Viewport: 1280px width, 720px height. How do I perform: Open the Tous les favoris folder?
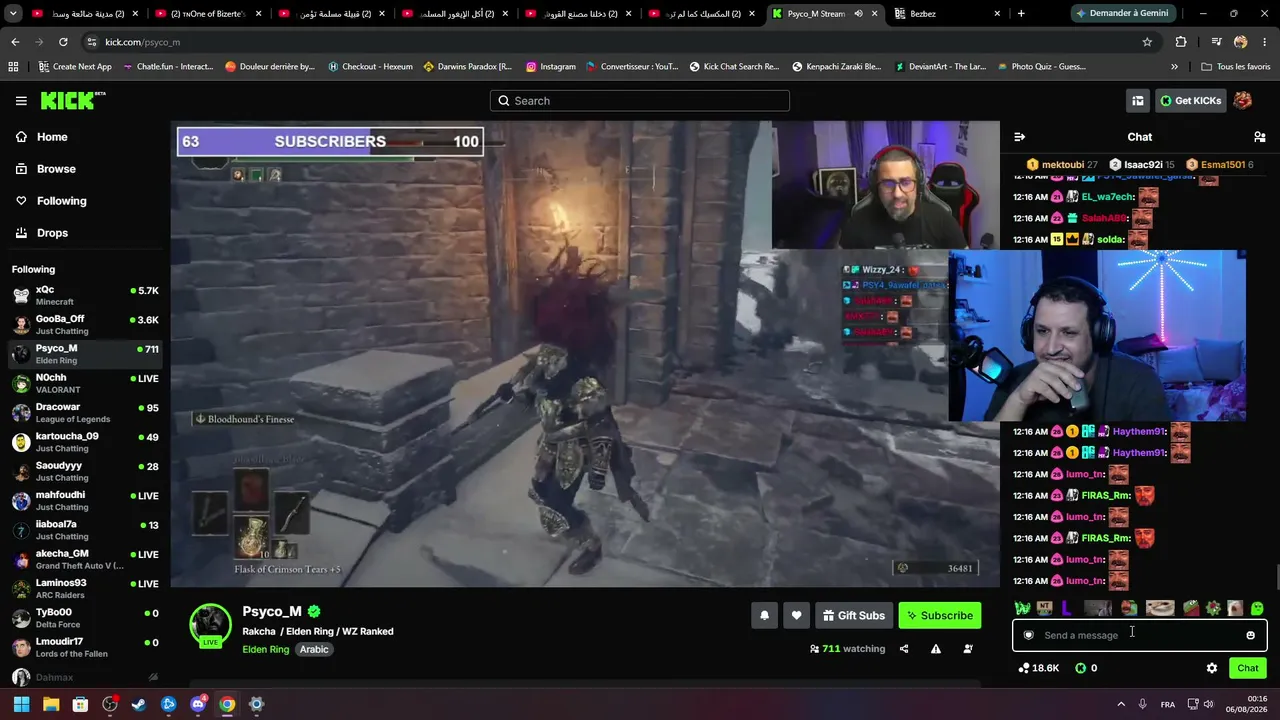pyautogui.click(x=1235, y=67)
